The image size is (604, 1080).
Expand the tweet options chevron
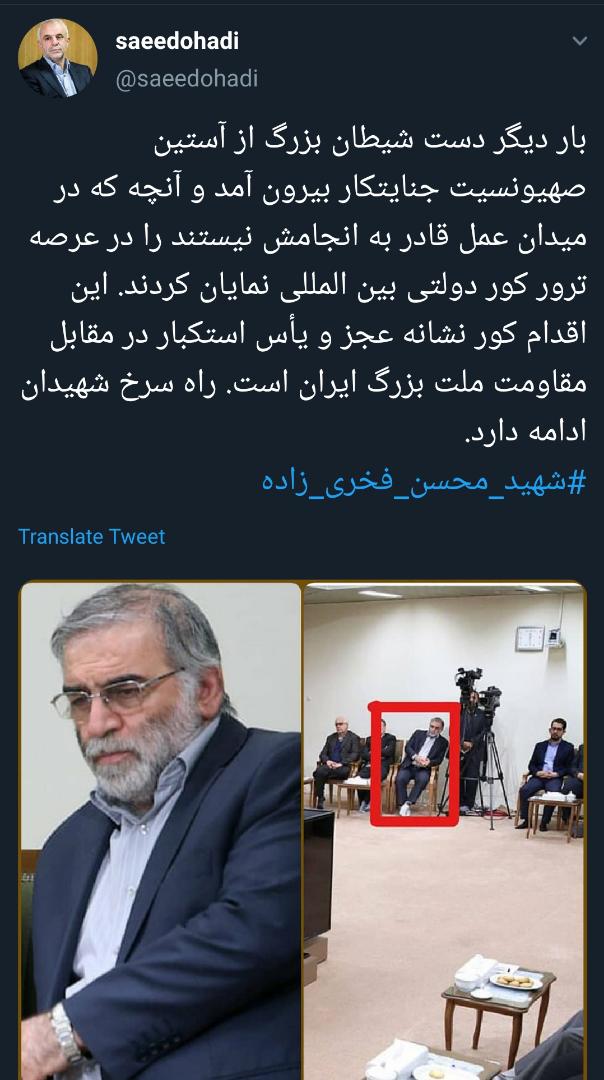click(580, 41)
